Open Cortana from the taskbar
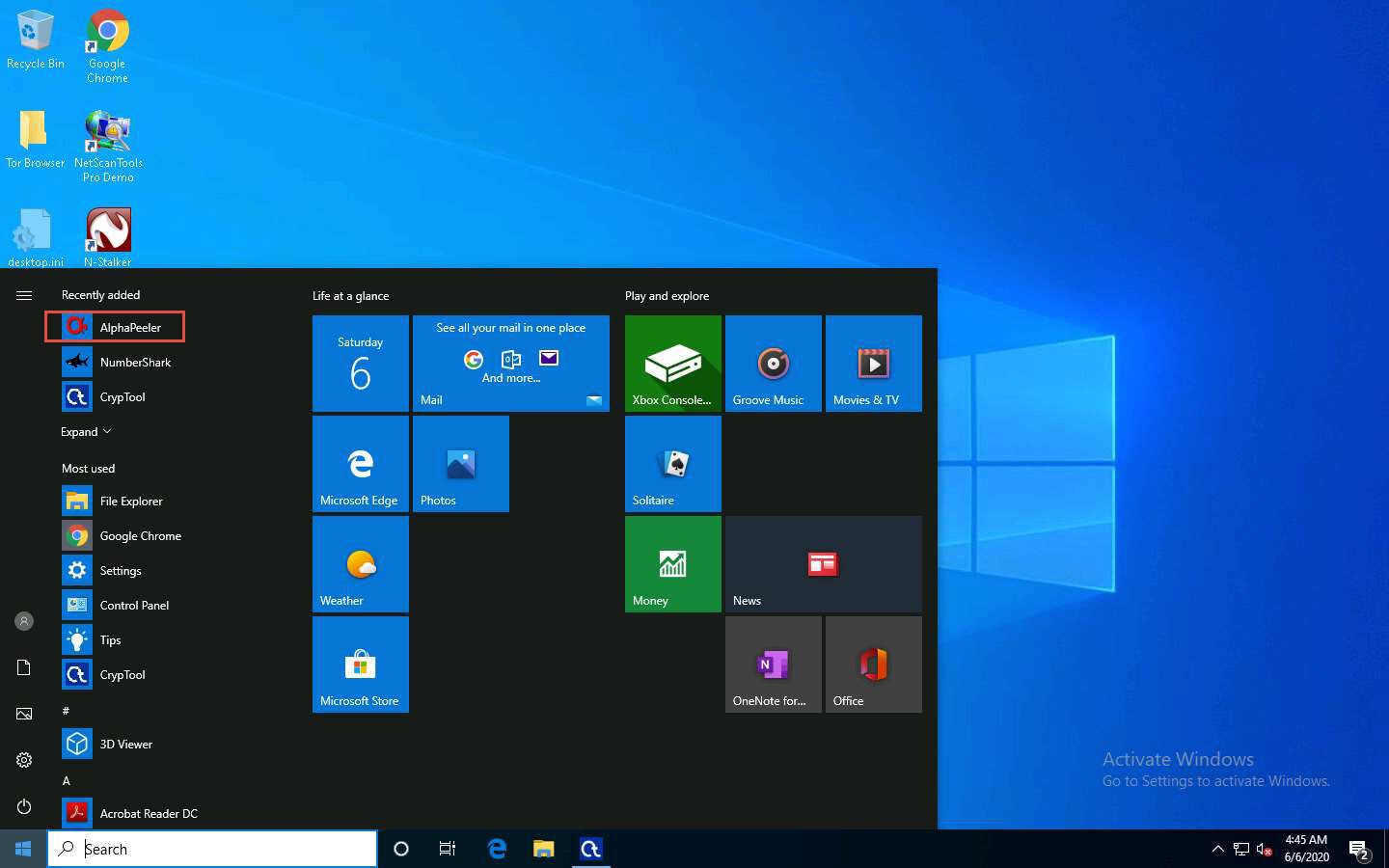Viewport: 1389px width, 868px height. [401, 849]
